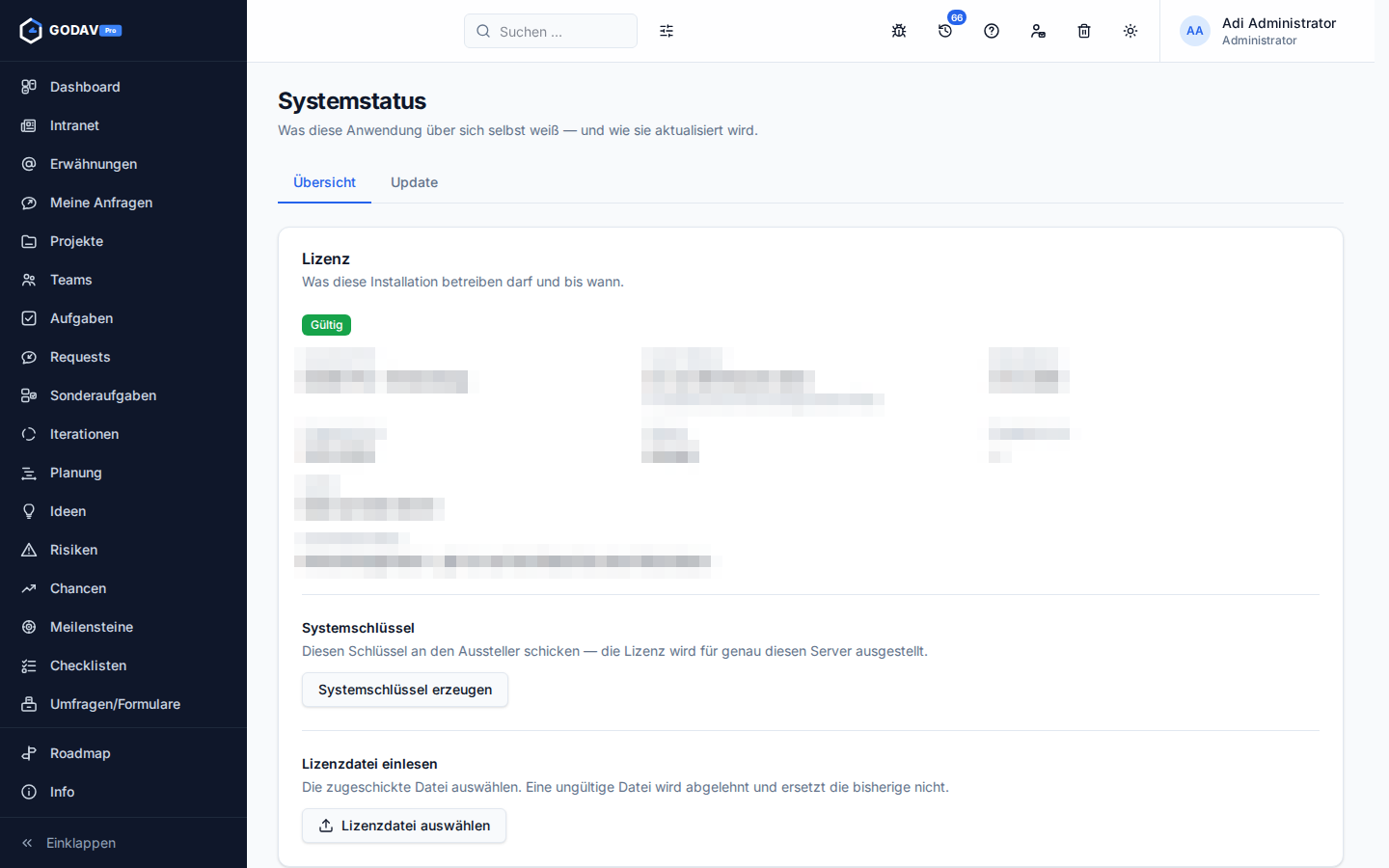The width and height of the screenshot is (1389, 868).
Task: Click Systemschlüssel erzeugen button
Action: point(405,690)
